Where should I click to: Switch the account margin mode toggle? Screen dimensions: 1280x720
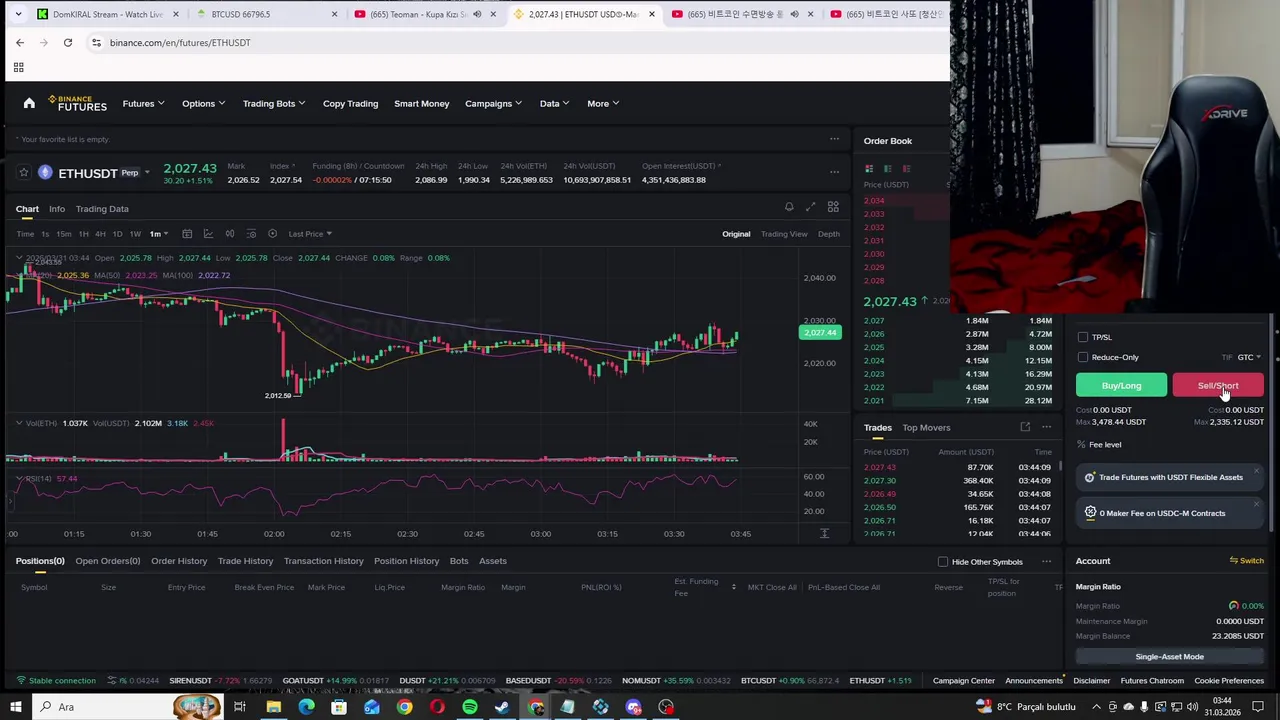1247,561
